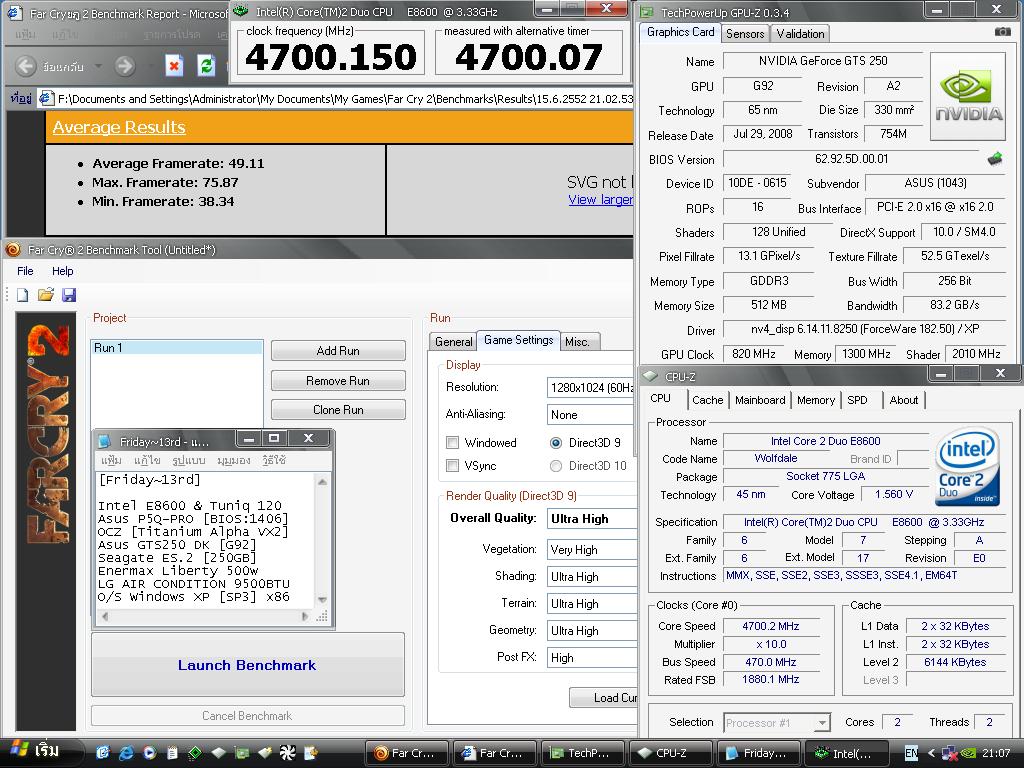This screenshot has height=768, width=1024.
Task: Switch to the General tab in Run panel
Action: [x=453, y=342]
